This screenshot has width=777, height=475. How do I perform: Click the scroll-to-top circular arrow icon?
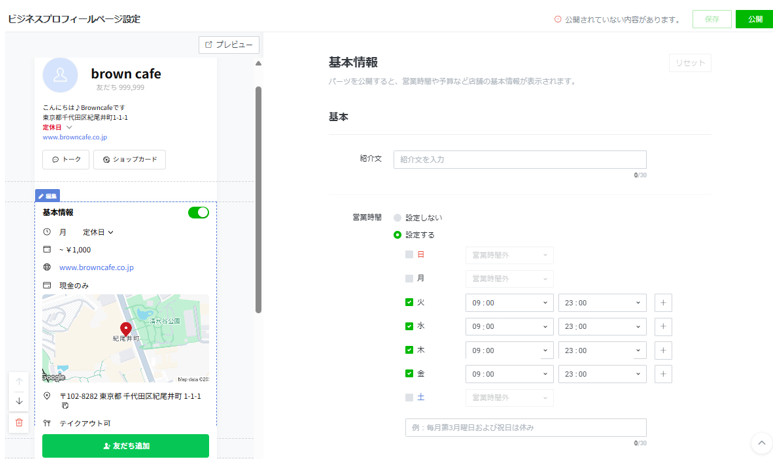(x=761, y=443)
